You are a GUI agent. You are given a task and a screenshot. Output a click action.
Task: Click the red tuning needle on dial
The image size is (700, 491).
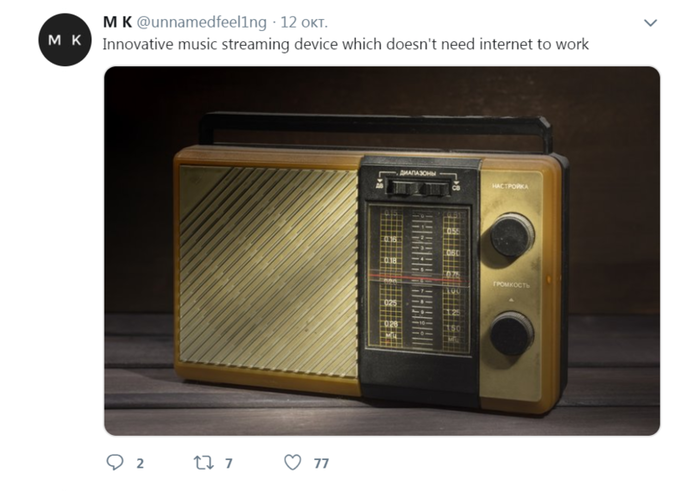[x=418, y=279]
